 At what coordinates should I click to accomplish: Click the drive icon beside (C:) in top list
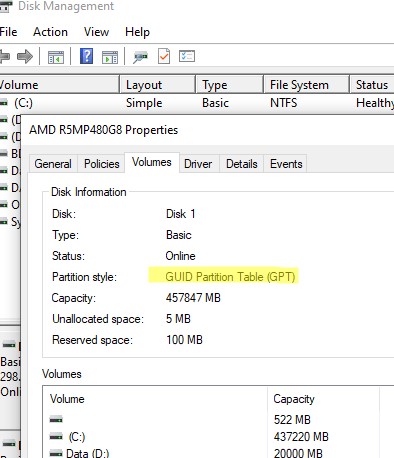pos(4,103)
